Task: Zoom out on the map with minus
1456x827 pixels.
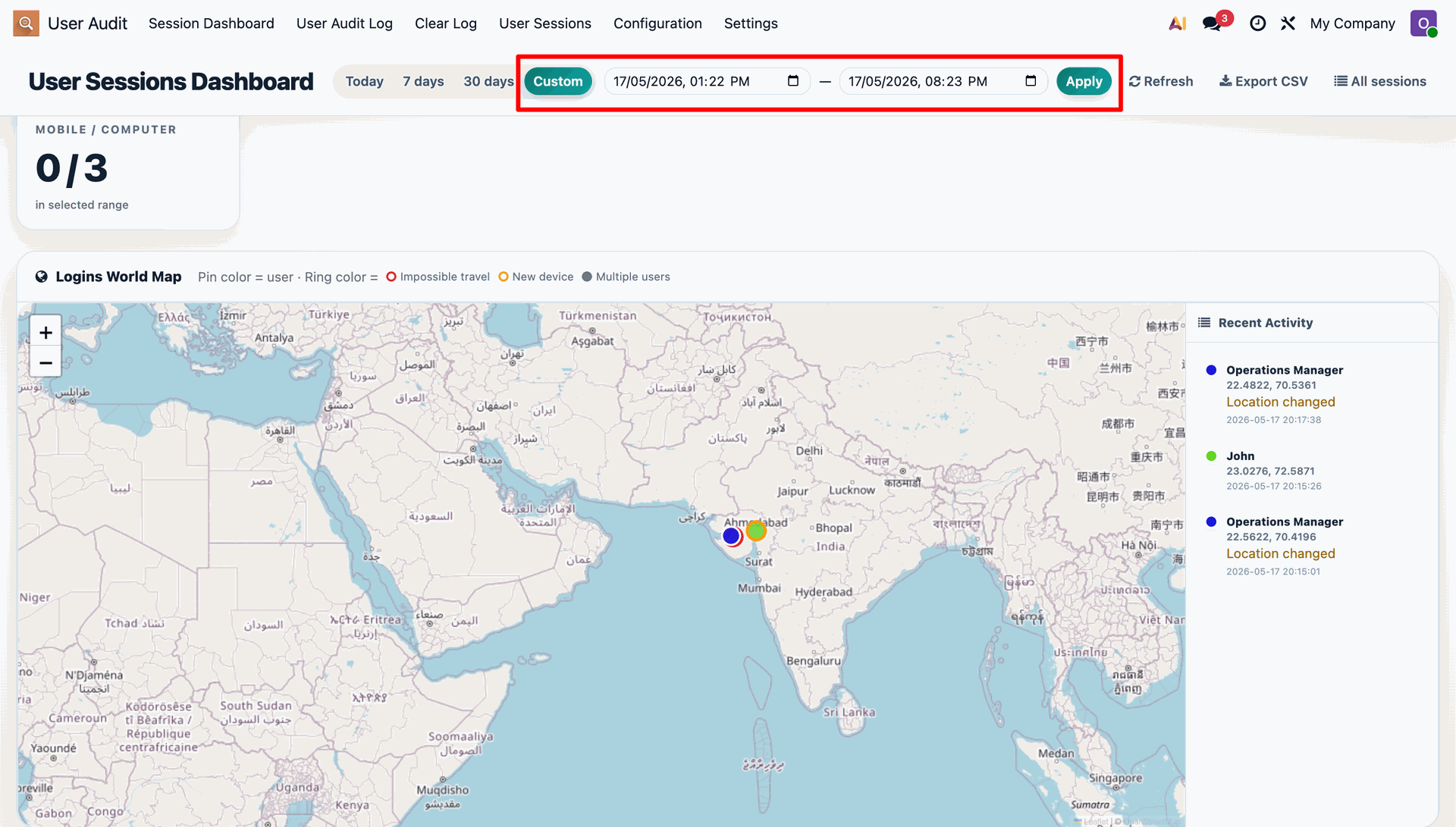Action: tap(45, 362)
